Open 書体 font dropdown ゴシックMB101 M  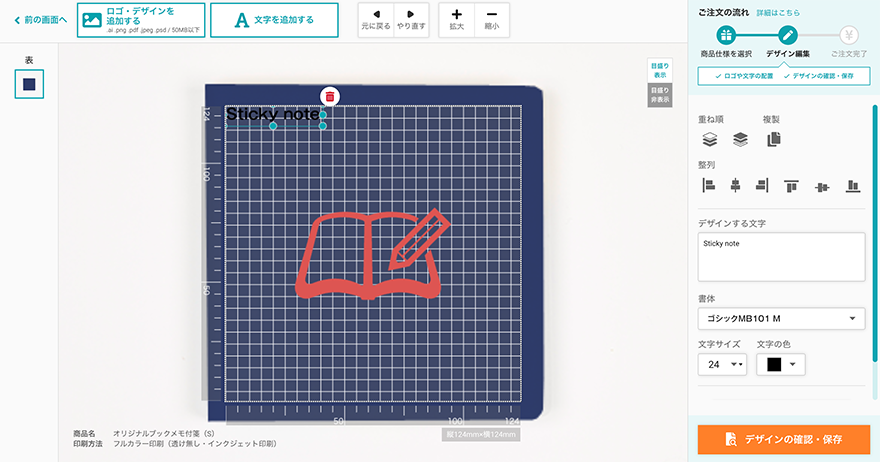(781, 318)
